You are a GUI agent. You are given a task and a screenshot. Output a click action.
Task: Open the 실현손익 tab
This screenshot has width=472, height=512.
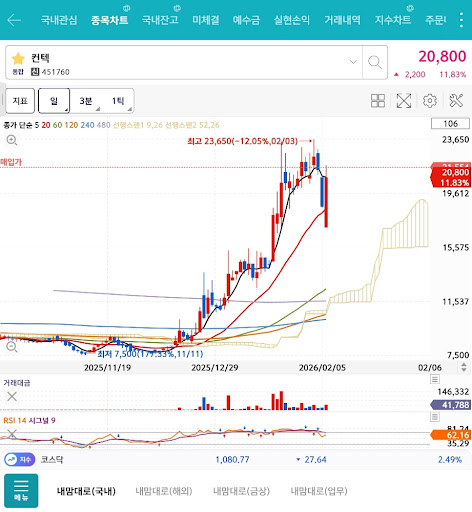coord(292,20)
